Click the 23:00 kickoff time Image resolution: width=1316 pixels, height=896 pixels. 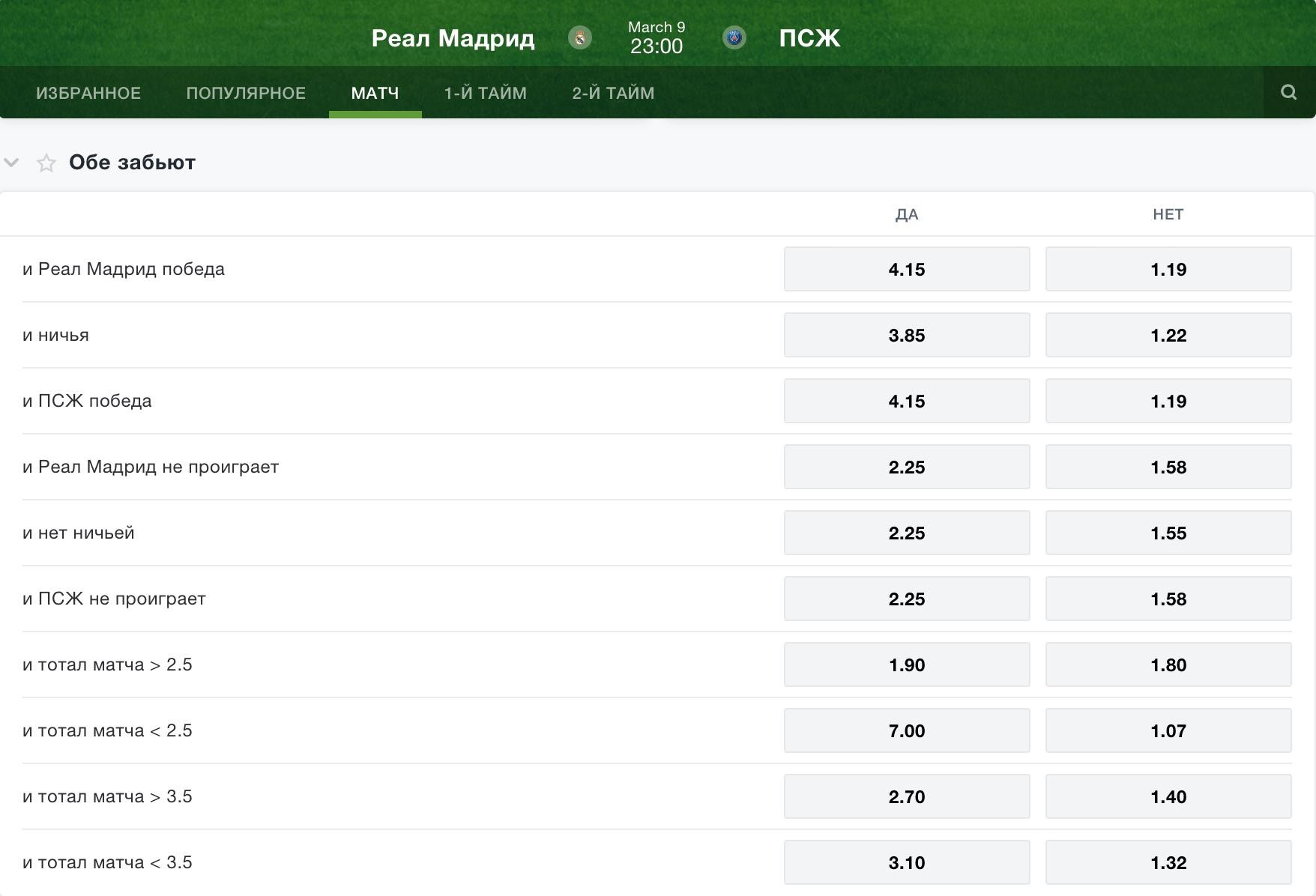click(657, 46)
